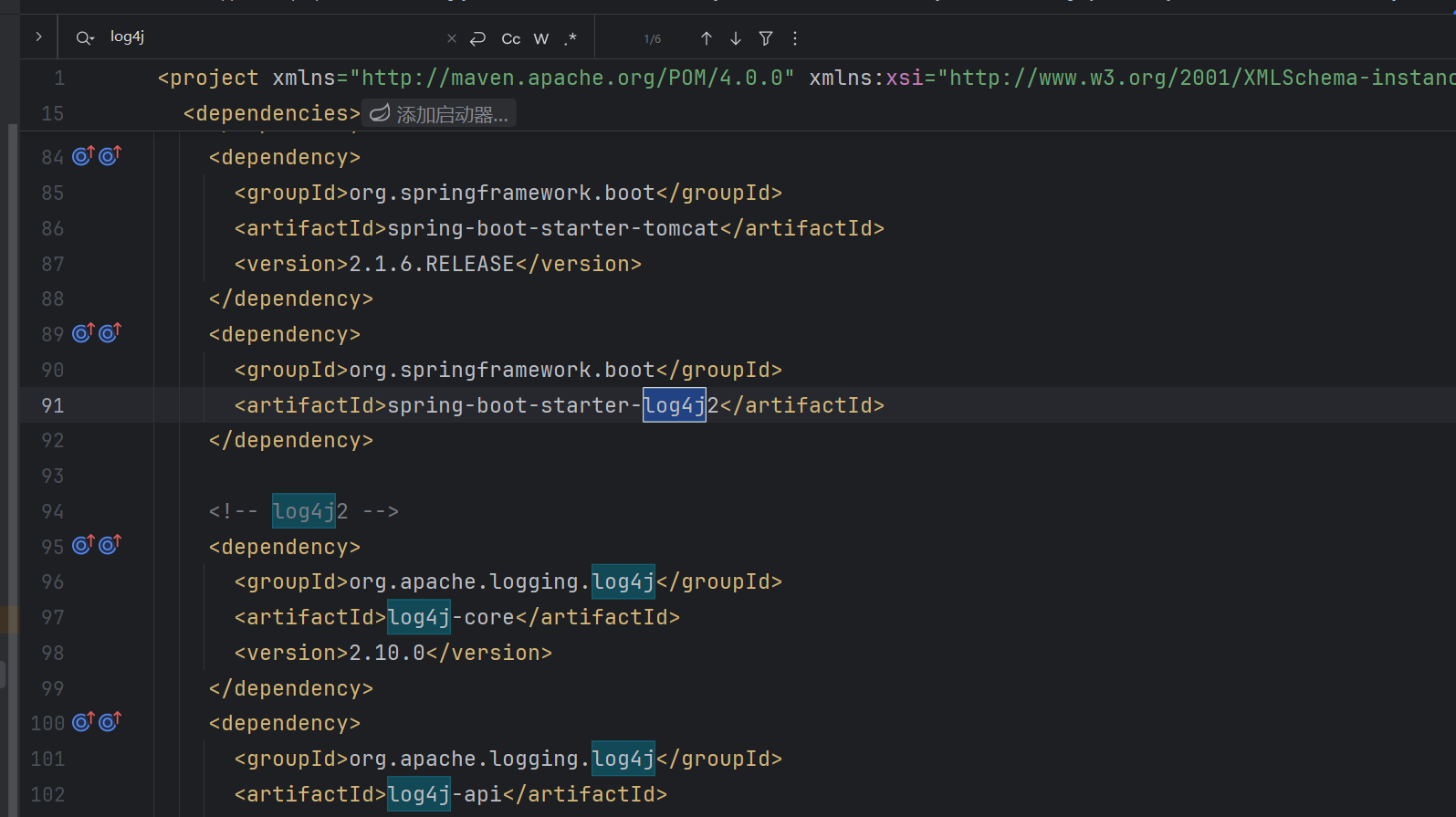This screenshot has width=1456, height=817.
Task: Click the log4j search input field
Action: (x=274, y=37)
